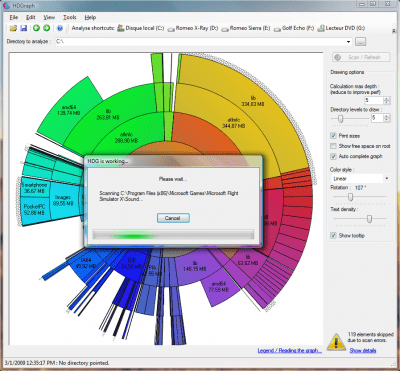This screenshot has height=371, width=400.
Task: Click the open folder toolbar icon
Action: coord(13,28)
